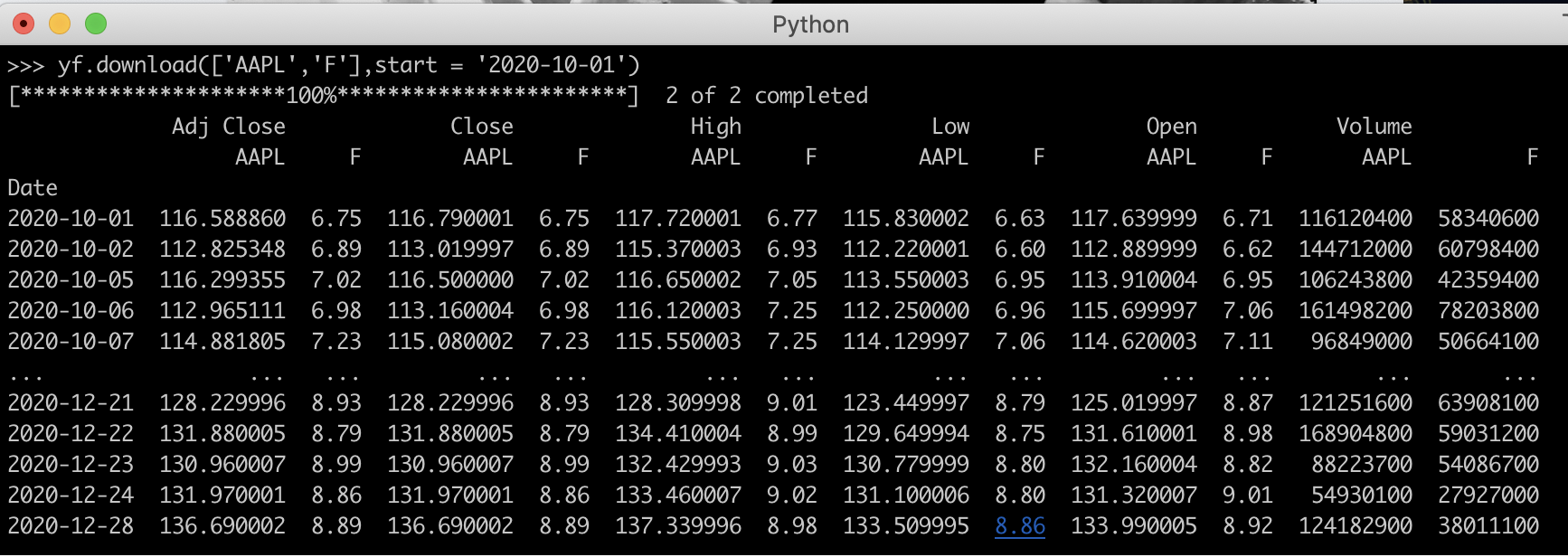1568x557 pixels.
Task: Click the underlined 8.86 link value
Action: (1020, 526)
